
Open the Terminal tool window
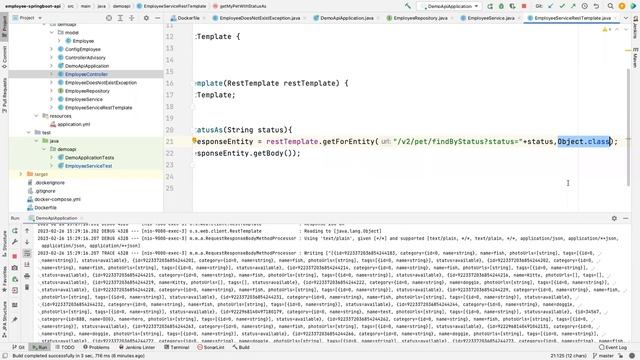click(x=176, y=347)
